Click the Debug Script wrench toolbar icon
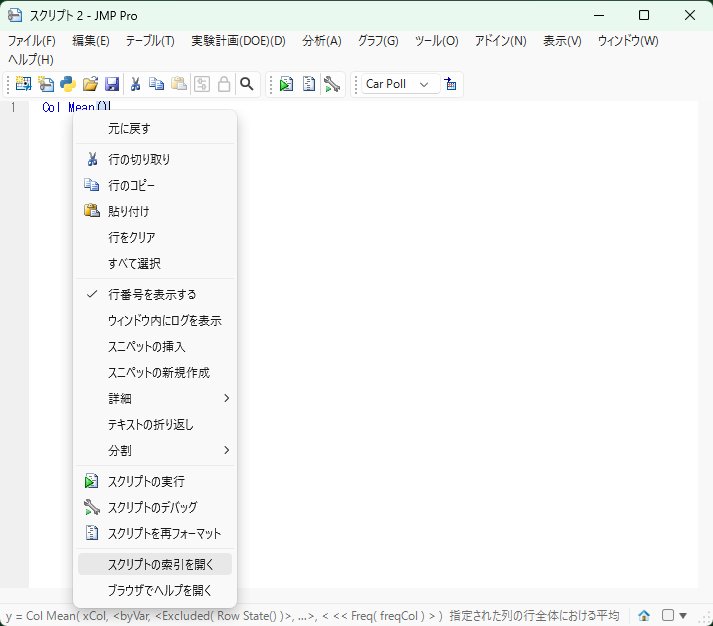The image size is (713, 626). tap(331, 84)
